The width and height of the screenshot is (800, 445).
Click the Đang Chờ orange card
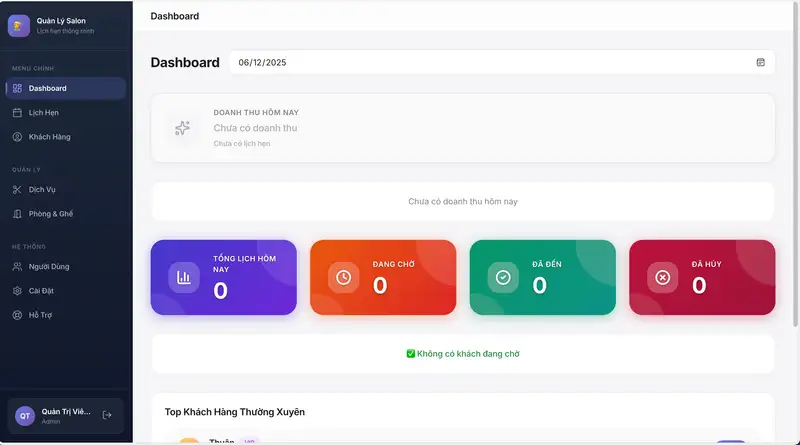[383, 277]
